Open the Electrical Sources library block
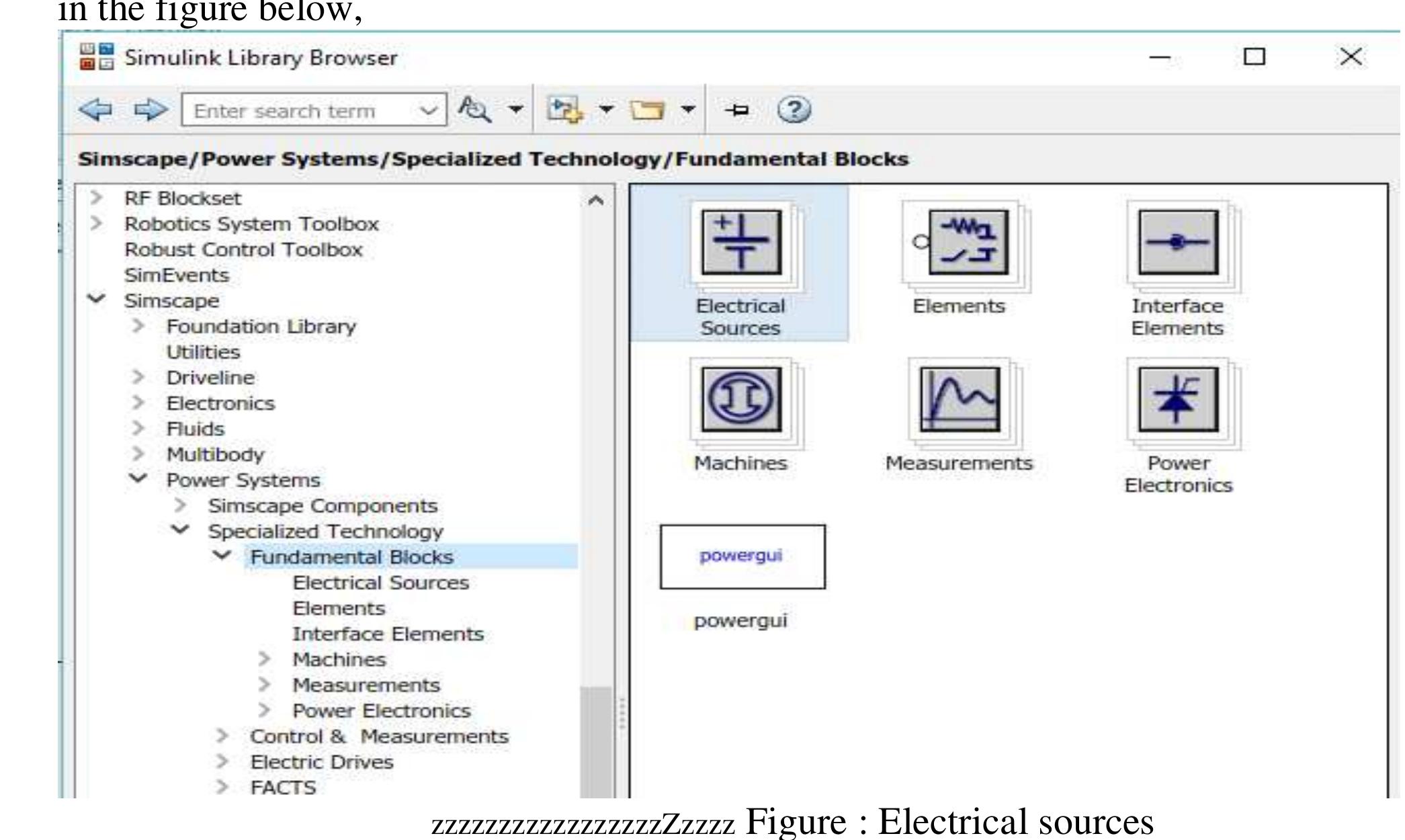This screenshot has width=1405, height=840. (740, 242)
